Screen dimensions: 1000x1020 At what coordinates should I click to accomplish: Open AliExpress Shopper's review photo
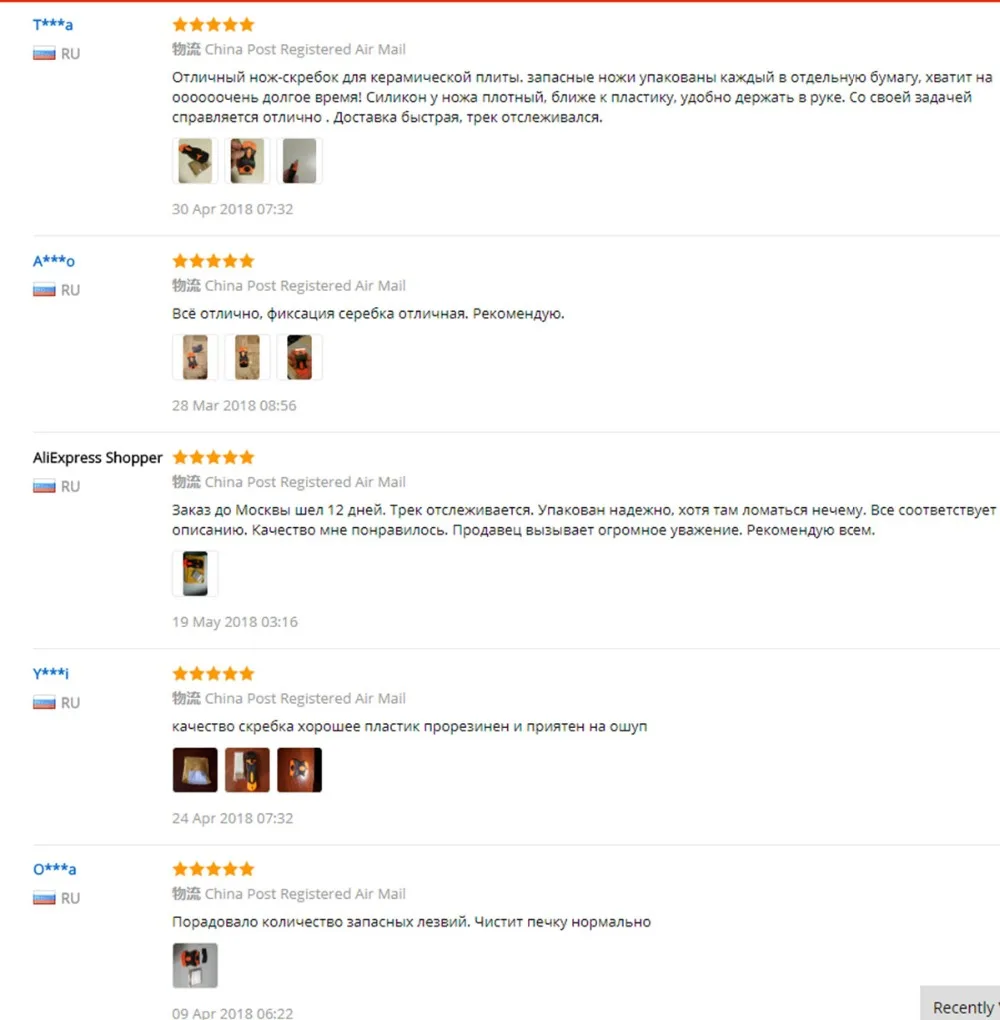tap(195, 574)
